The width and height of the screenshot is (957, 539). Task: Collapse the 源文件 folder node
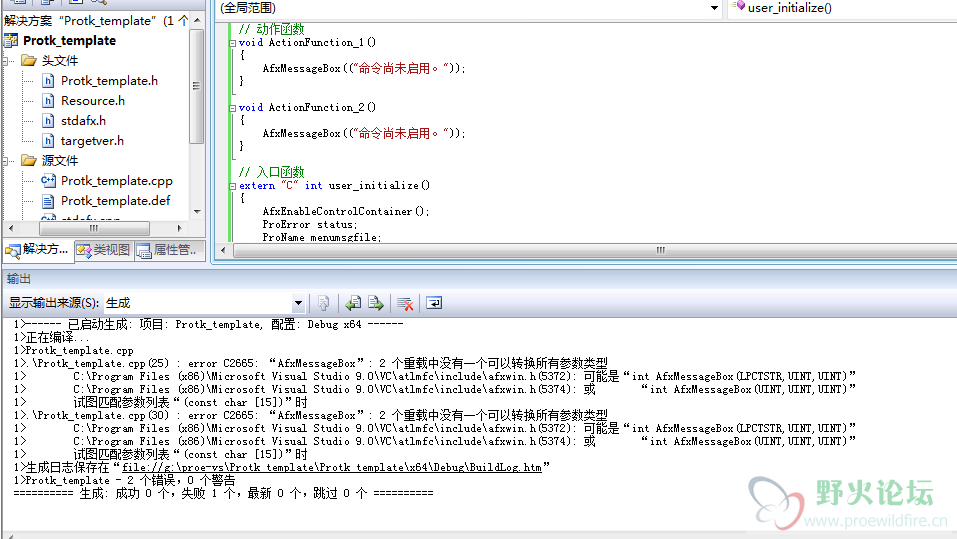click(6, 161)
